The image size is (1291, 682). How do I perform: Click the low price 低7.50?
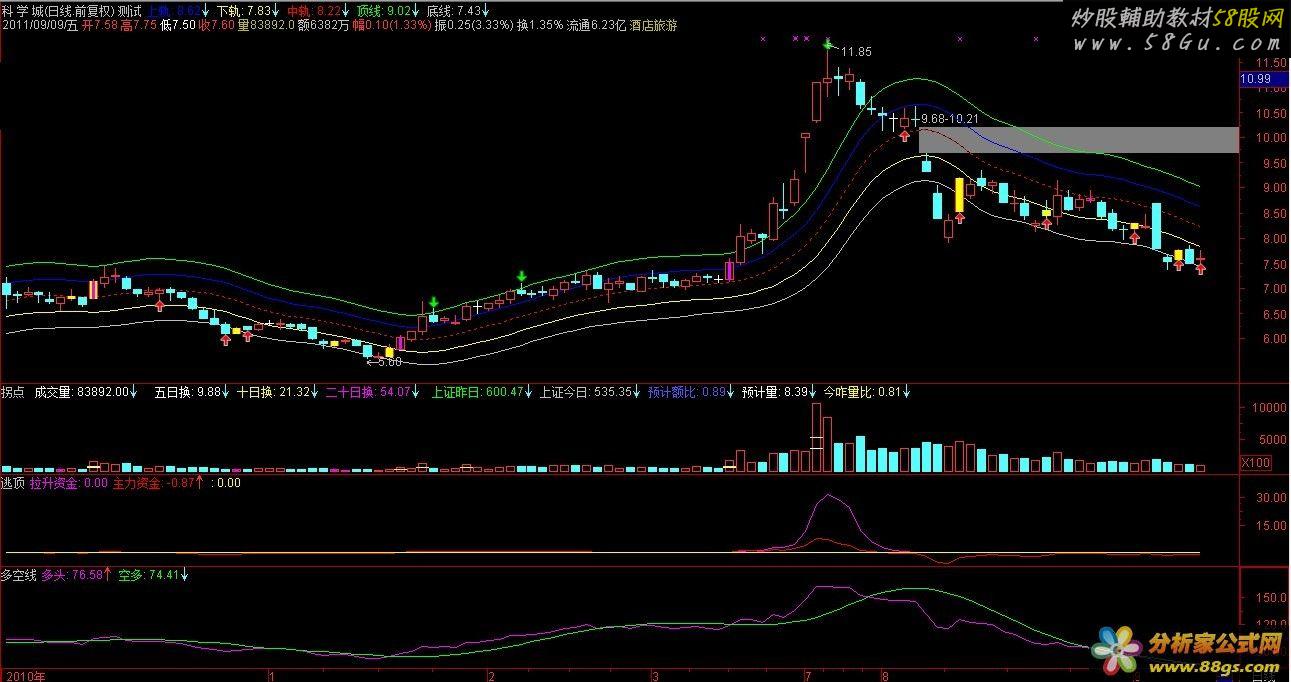tap(178, 25)
